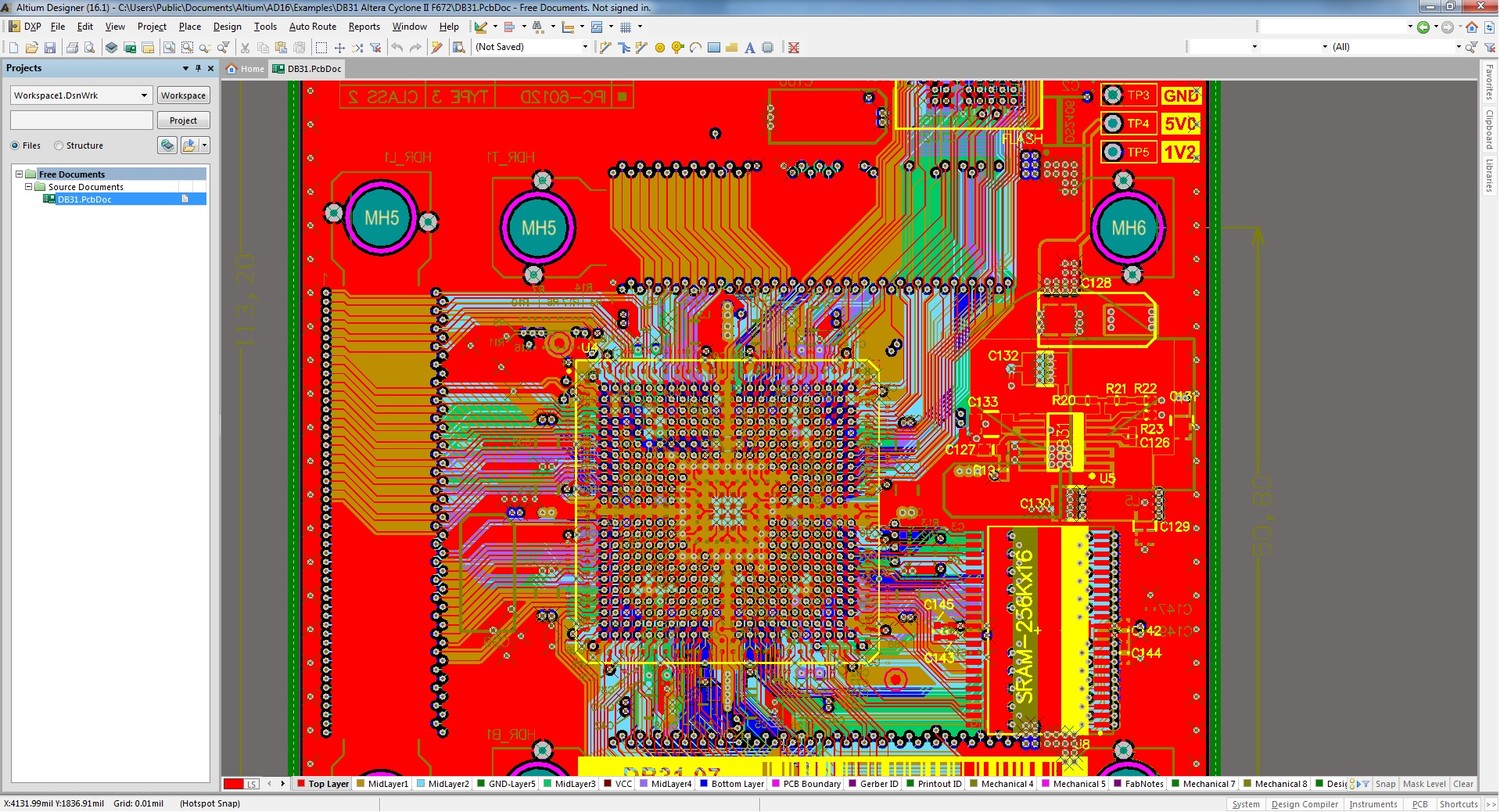Select the Files radio button
The image size is (1500, 812).
pos(15,145)
